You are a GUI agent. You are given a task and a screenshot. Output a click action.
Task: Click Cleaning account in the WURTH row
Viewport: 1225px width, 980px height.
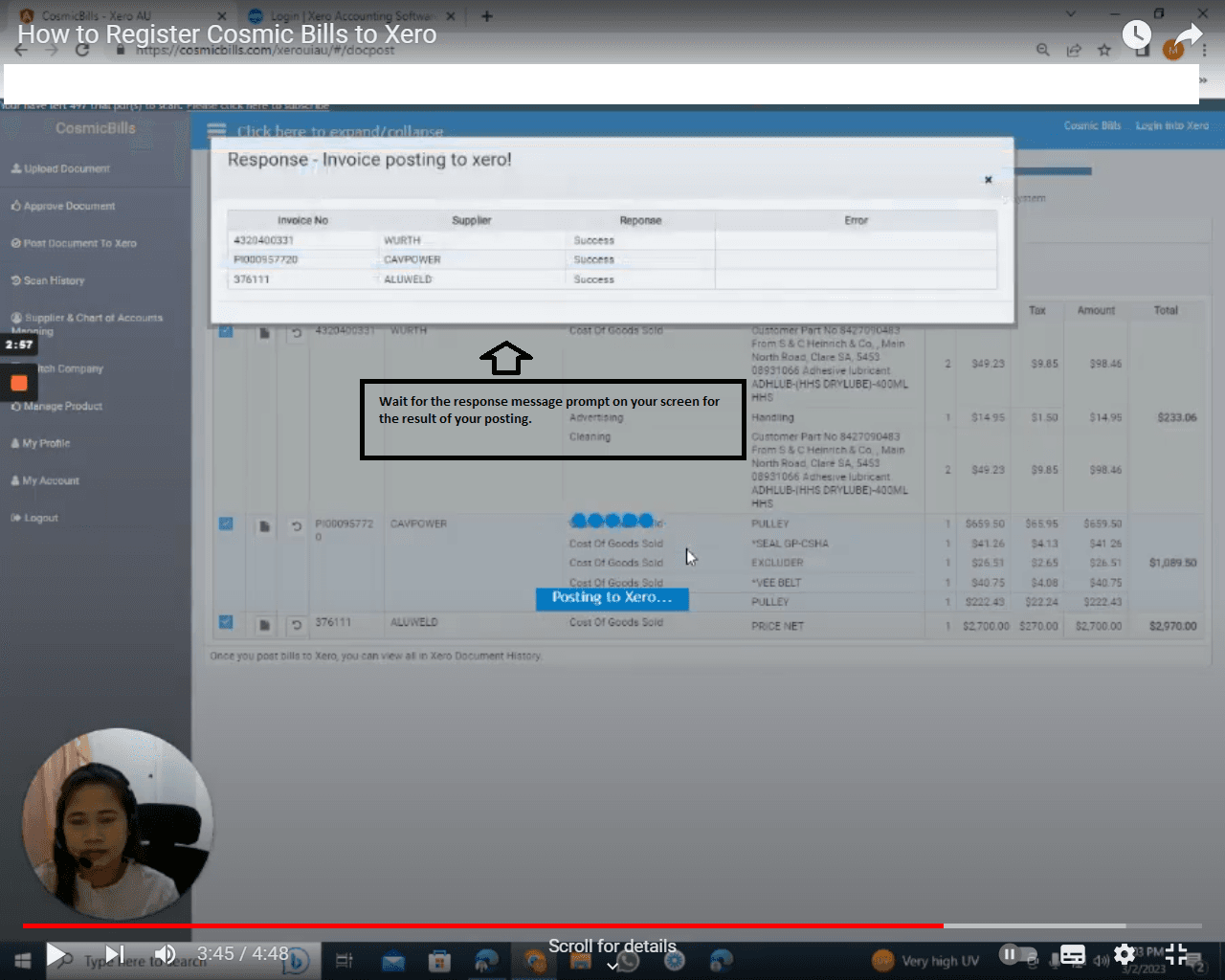pos(590,436)
